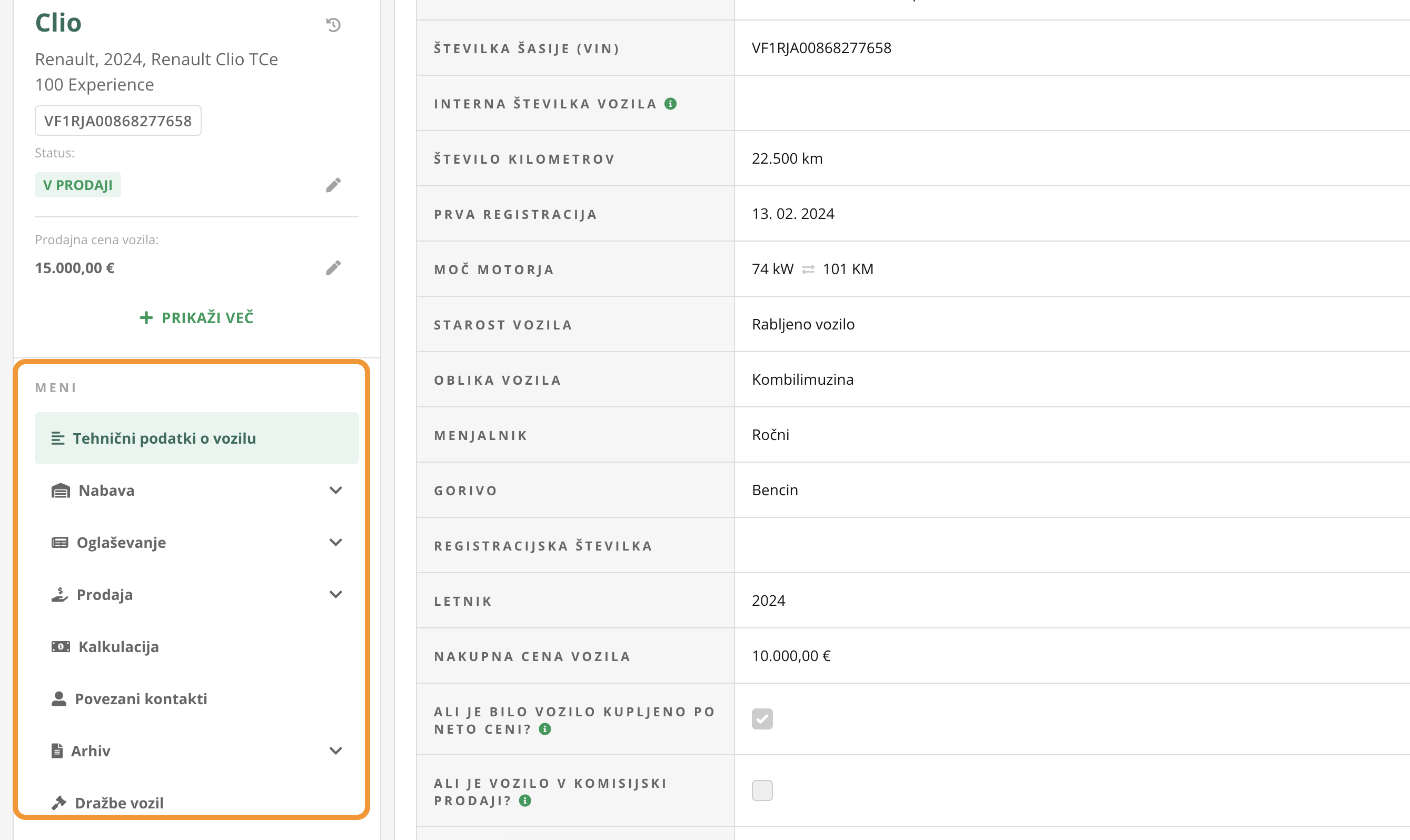Screen dimensions: 1410x840
Task: Click the PRIKAŽI VEČ link
Action: (196, 317)
